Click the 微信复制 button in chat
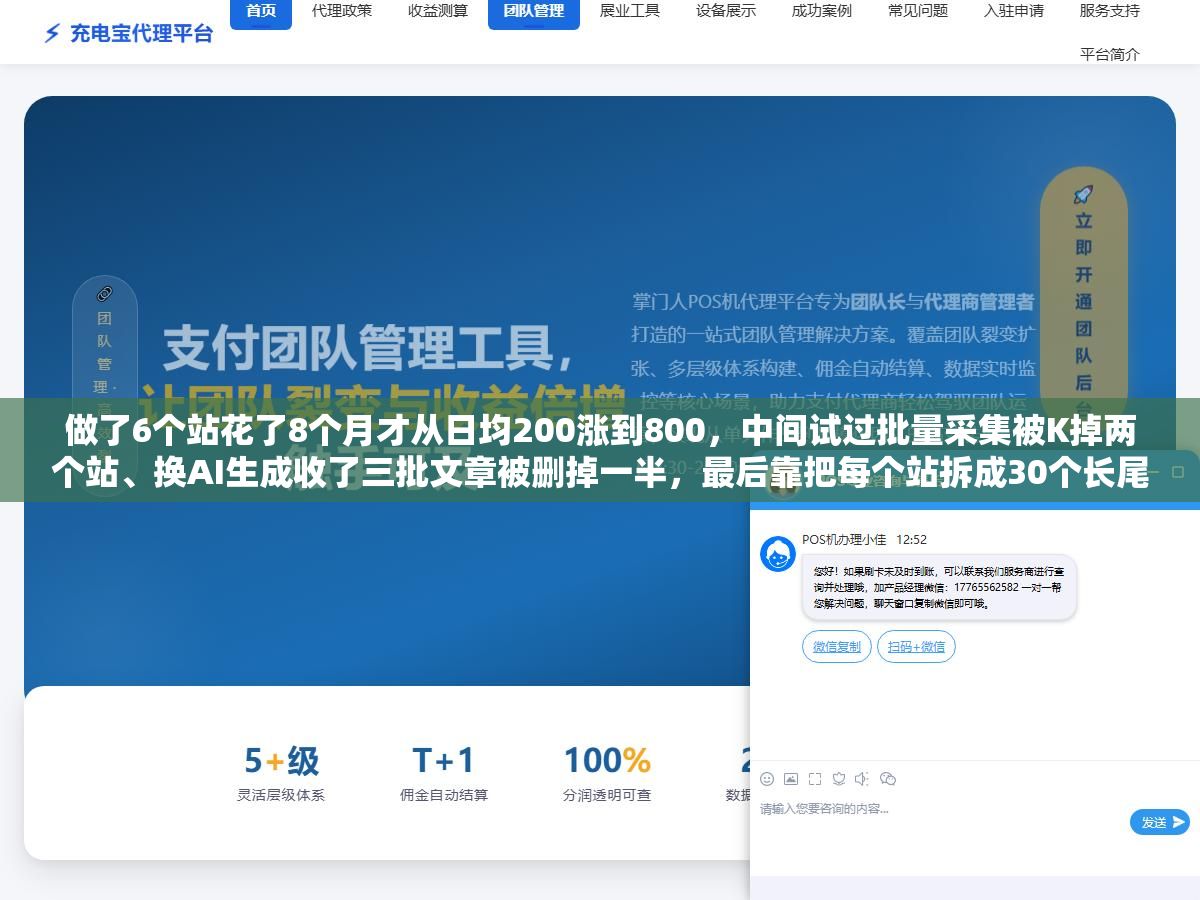 pyautogui.click(x=837, y=647)
